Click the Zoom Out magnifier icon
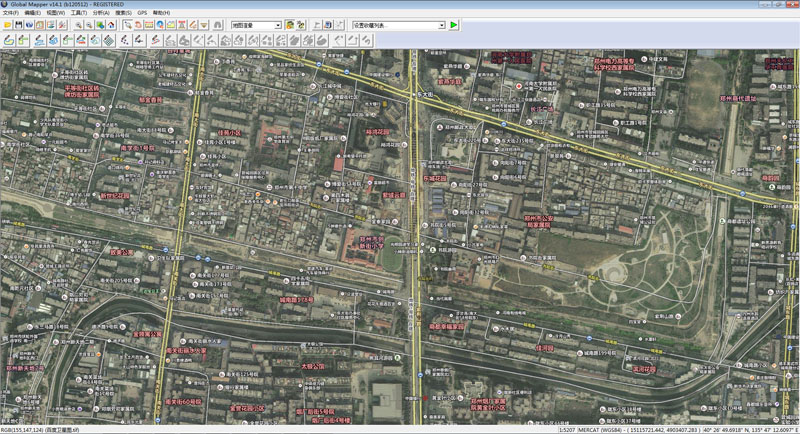The height and width of the screenshot is (434, 800). tap(89, 25)
